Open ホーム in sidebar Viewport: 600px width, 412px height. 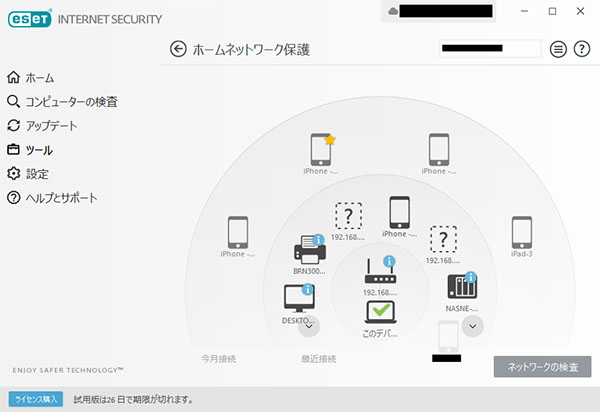(30, 78)
